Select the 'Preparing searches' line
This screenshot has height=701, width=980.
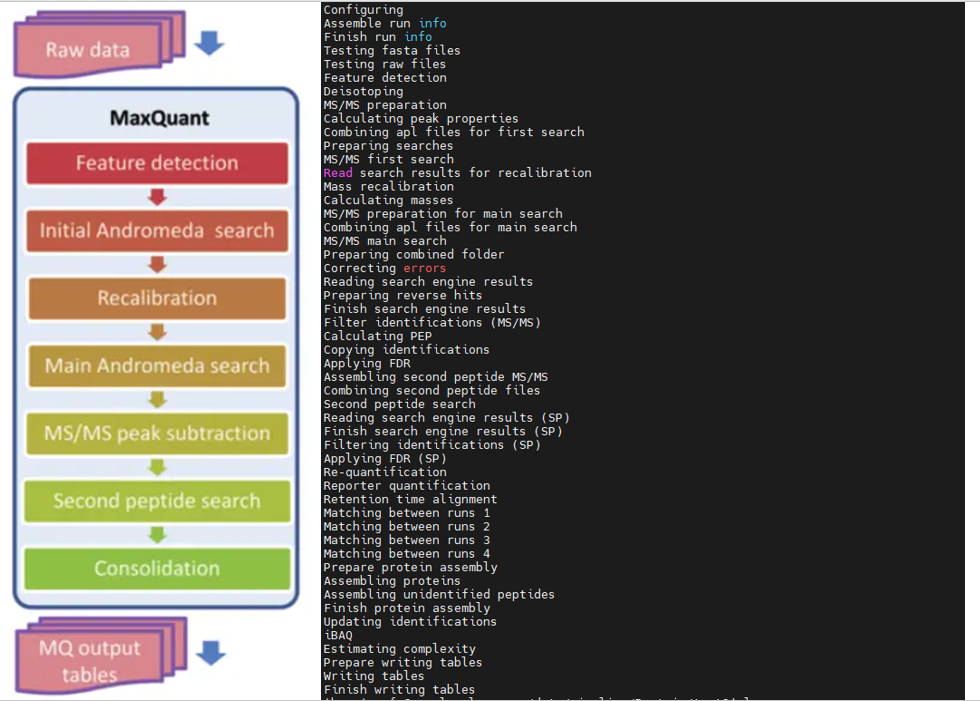click(388, 146)
